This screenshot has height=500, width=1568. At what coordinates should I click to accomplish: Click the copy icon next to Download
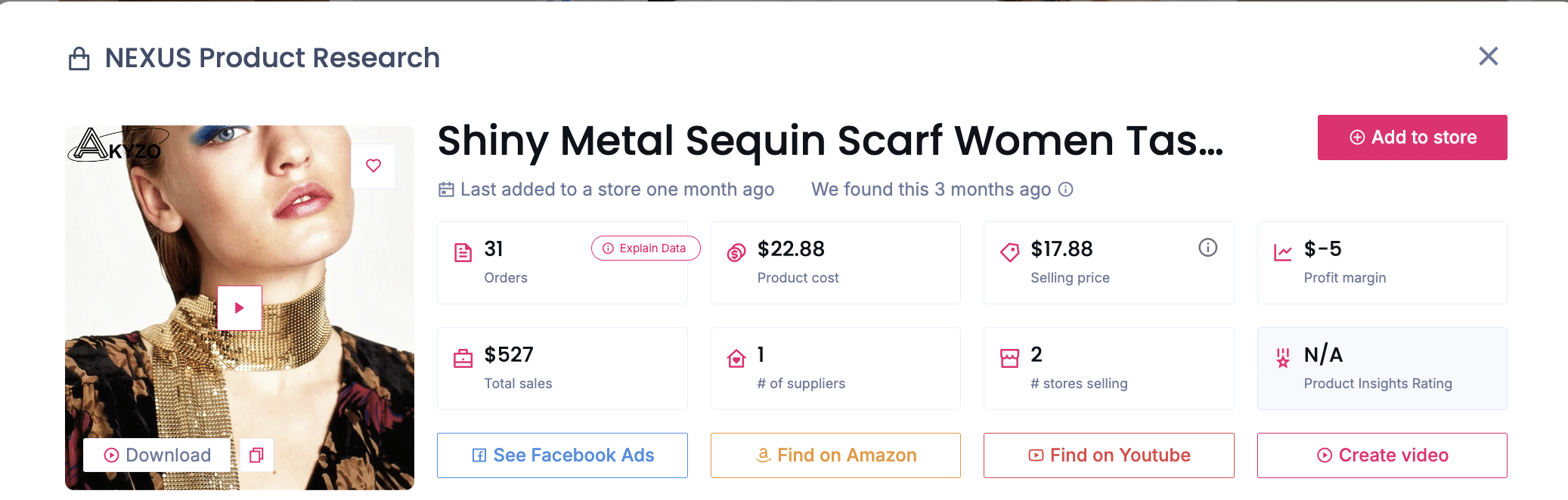[x=256, y=455]
